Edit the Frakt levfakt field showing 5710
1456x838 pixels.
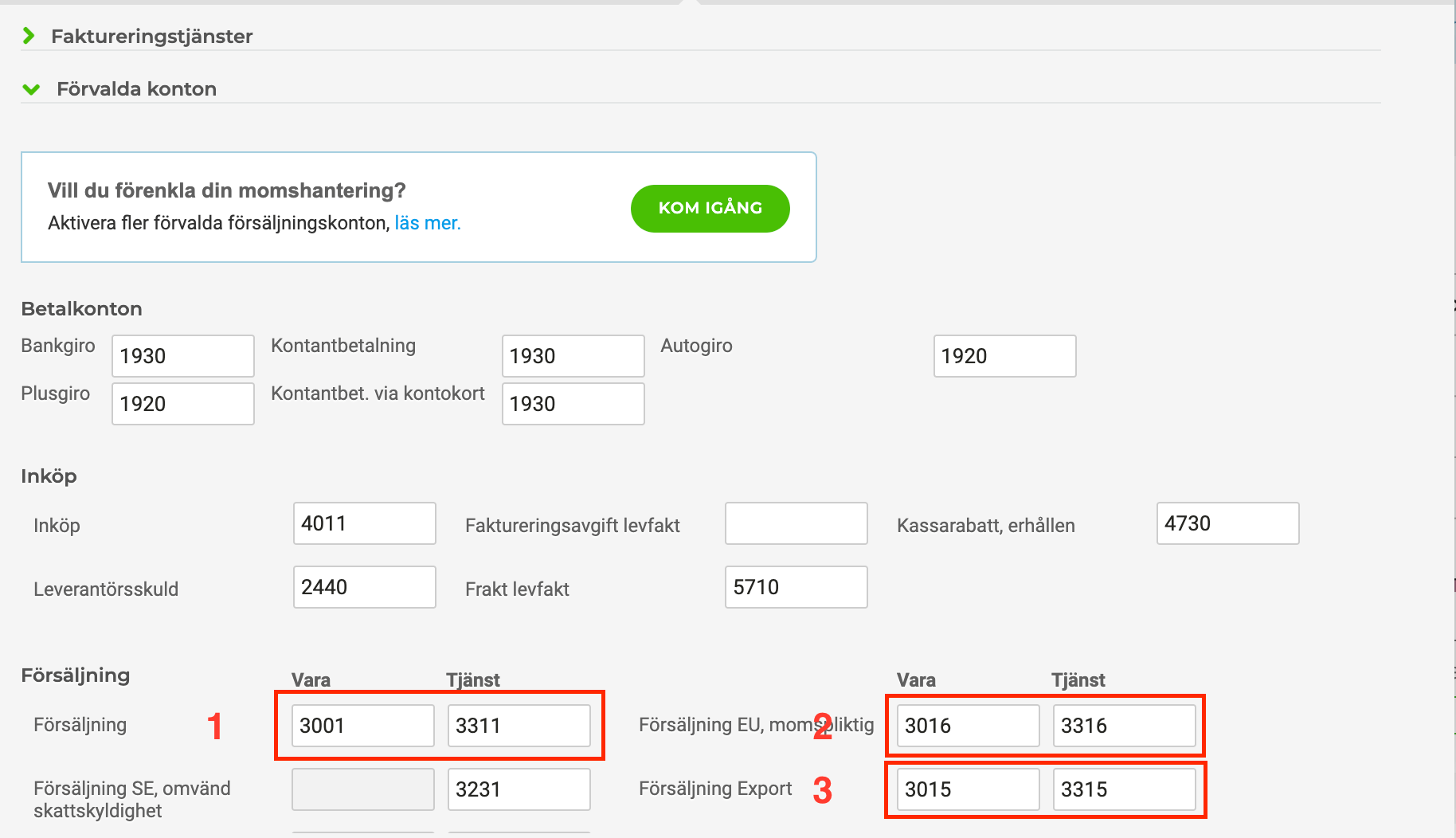click(x=795, y=587)
